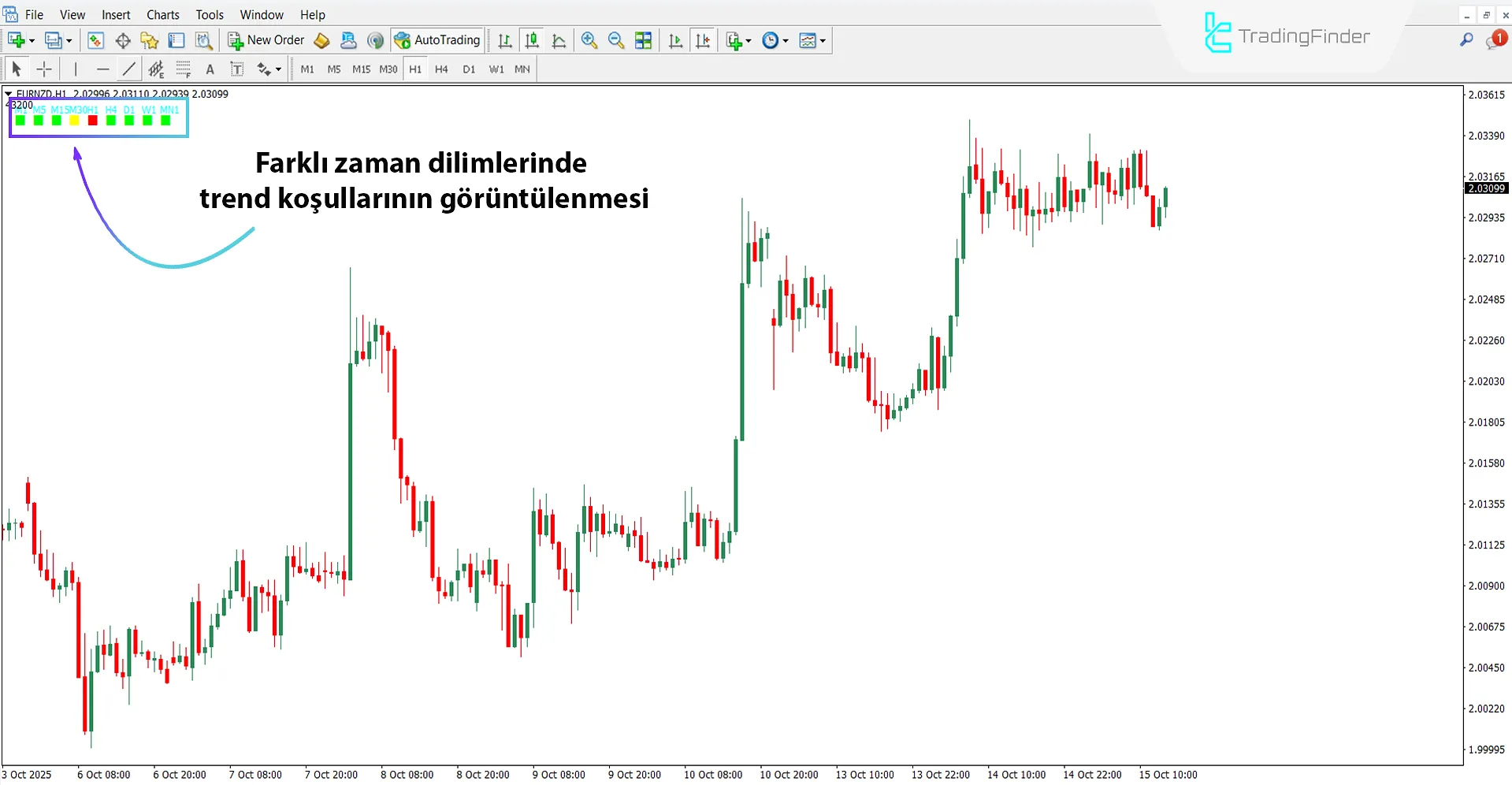The width and height of the screenshot is (1512, 785).
Task: Pick the Trendline drawing tool
Action: click(x=128, y=69)
